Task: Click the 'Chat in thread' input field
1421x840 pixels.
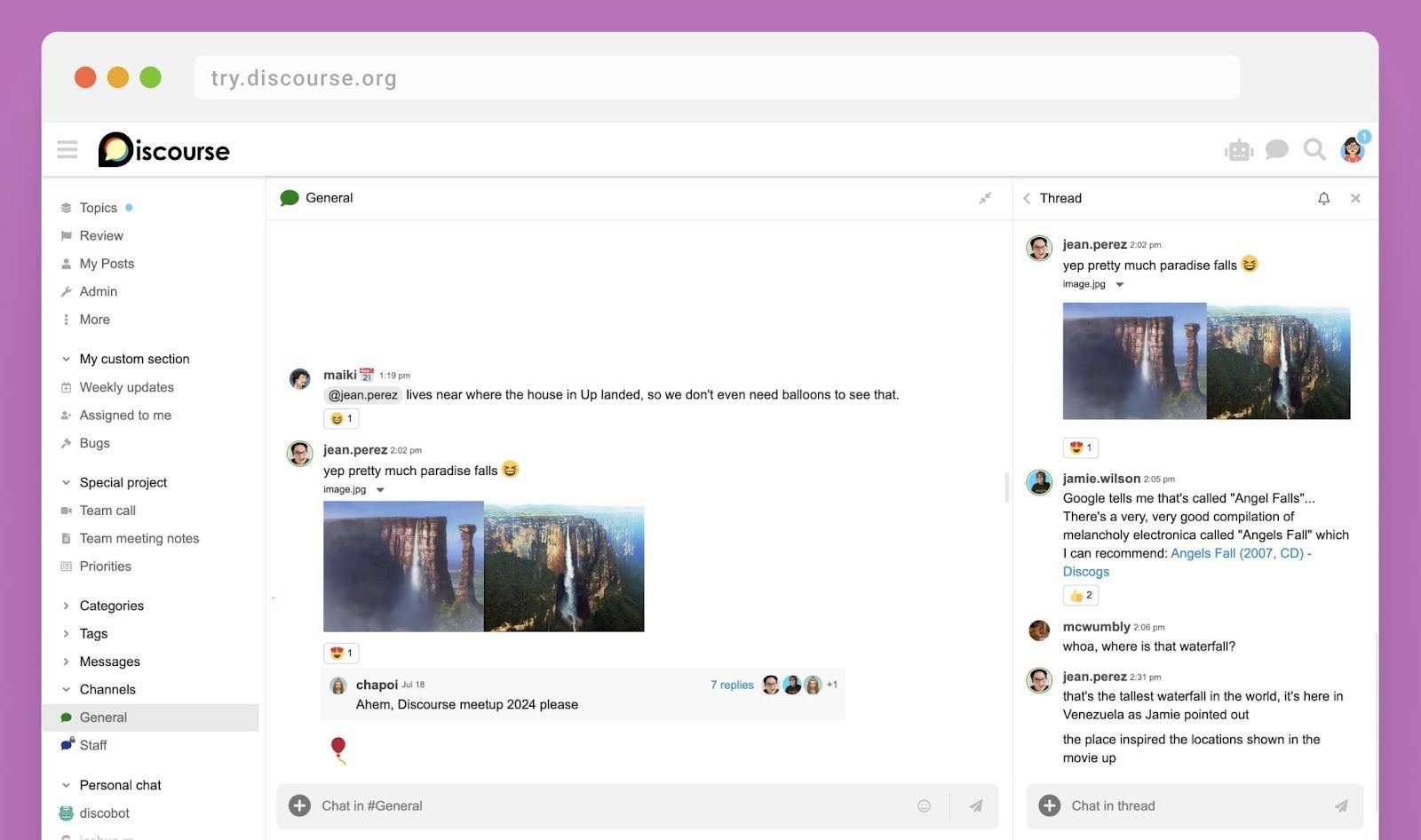Action: coord(1155,805)
